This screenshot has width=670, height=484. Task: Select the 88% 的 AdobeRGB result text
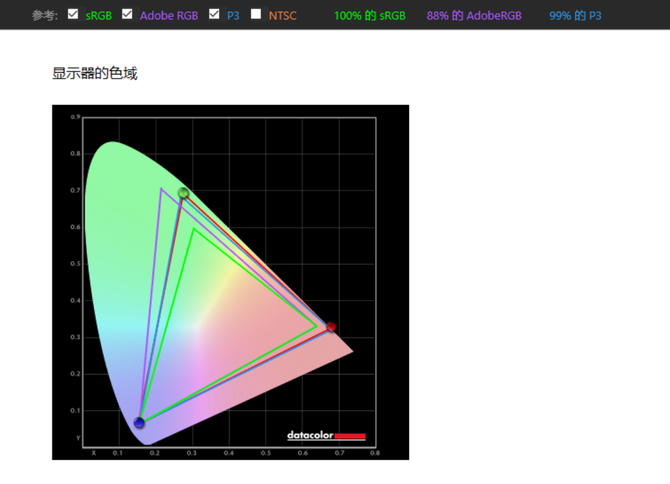click(473, 16)
